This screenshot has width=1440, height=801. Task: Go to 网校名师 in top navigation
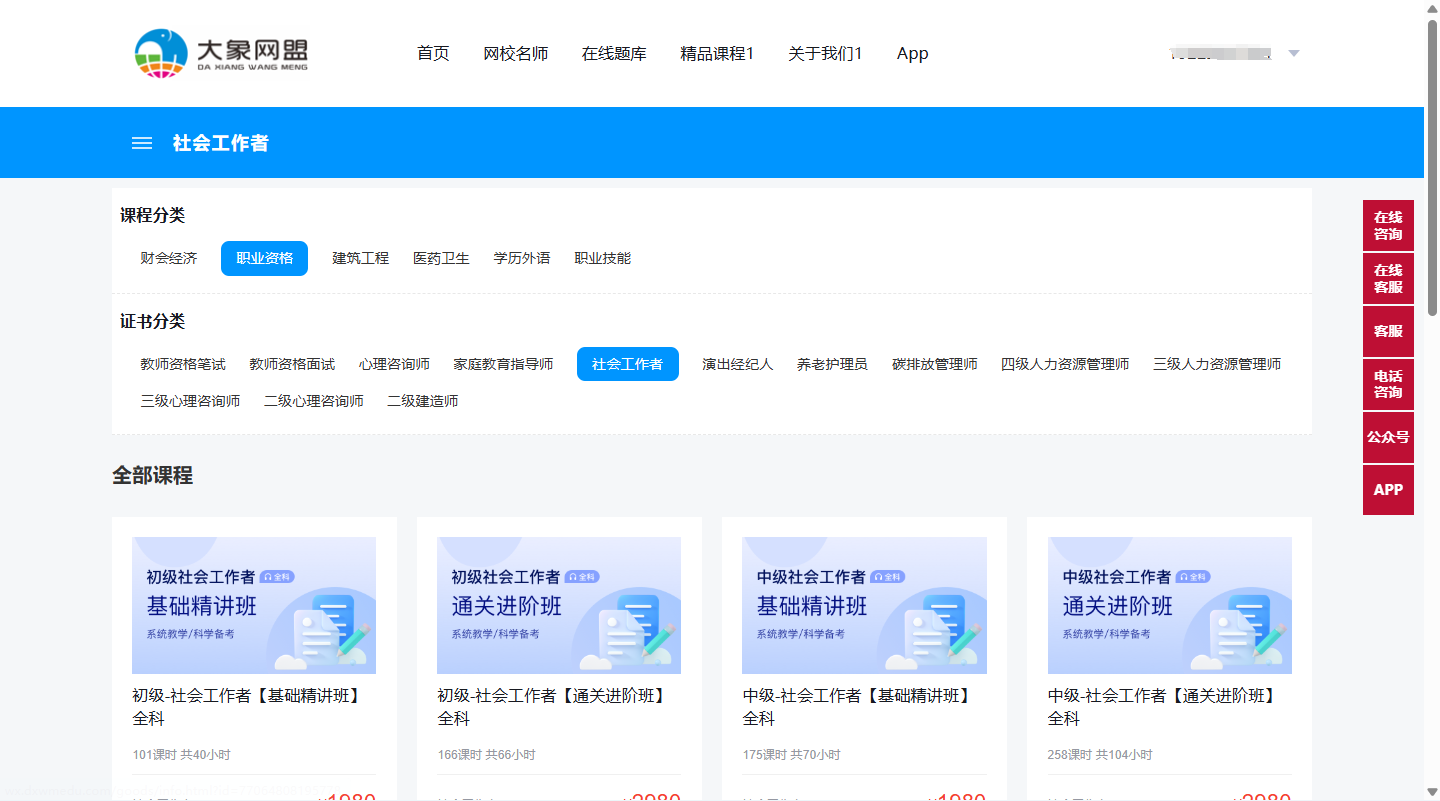point(515,54)
